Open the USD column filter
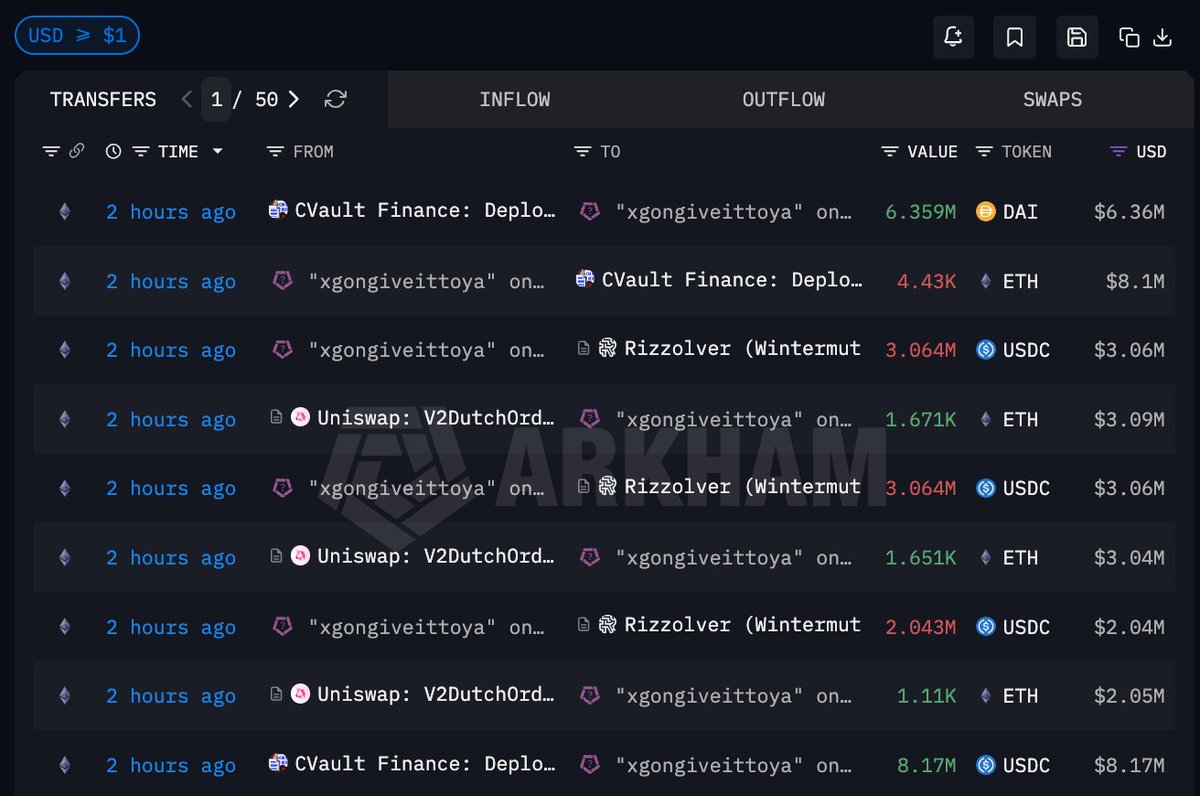The image size is (1200, 796). [x=1119, y=151]
